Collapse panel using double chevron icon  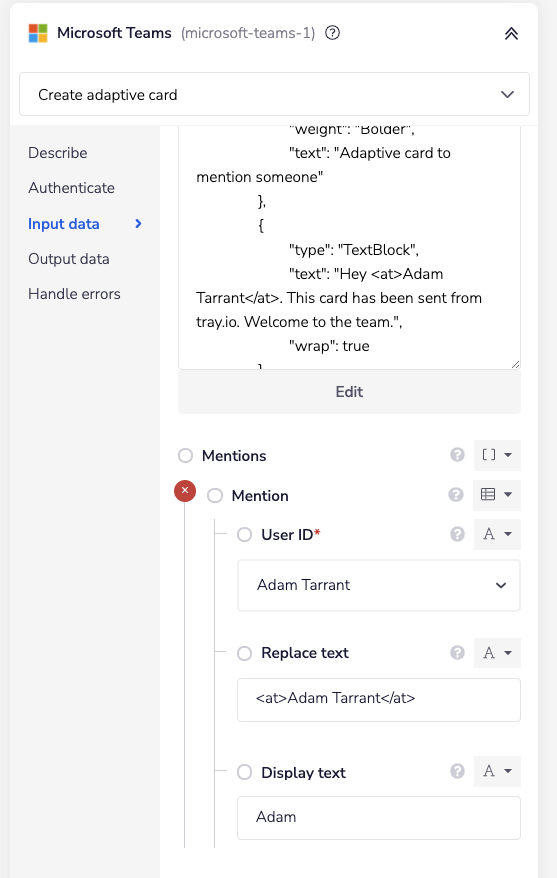(511, 34)
